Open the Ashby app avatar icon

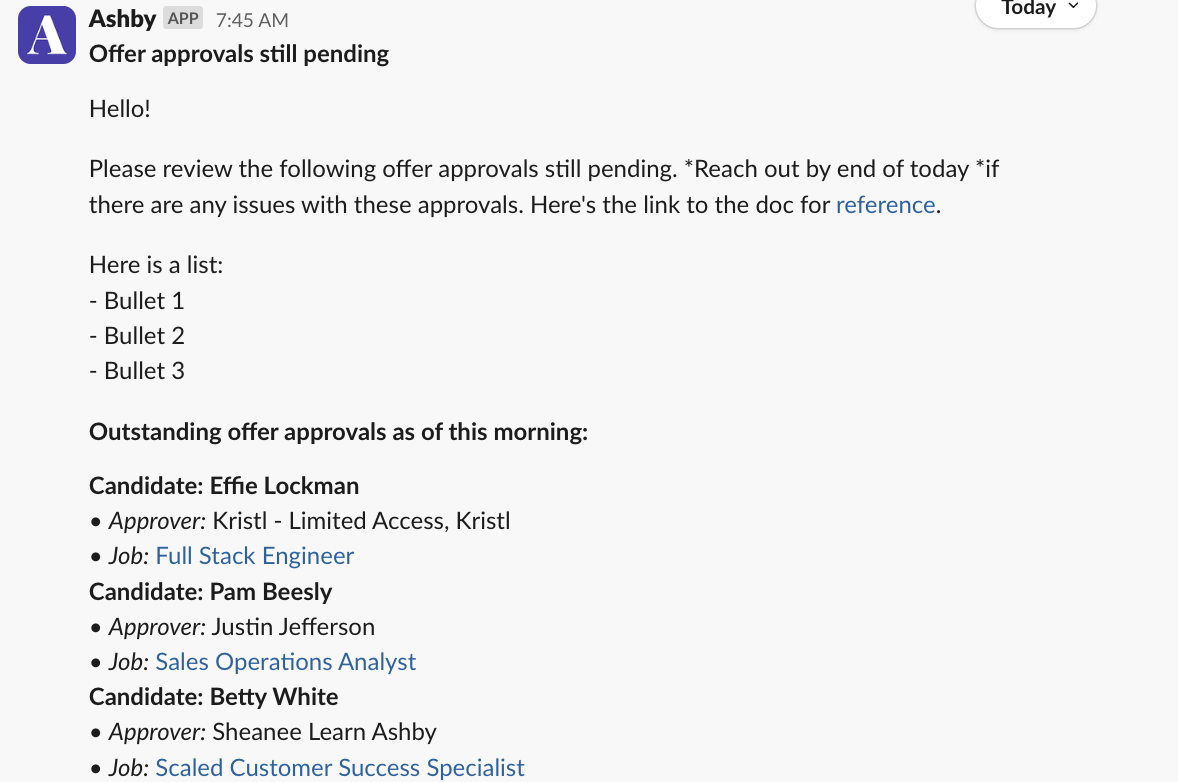pos(47,35)
